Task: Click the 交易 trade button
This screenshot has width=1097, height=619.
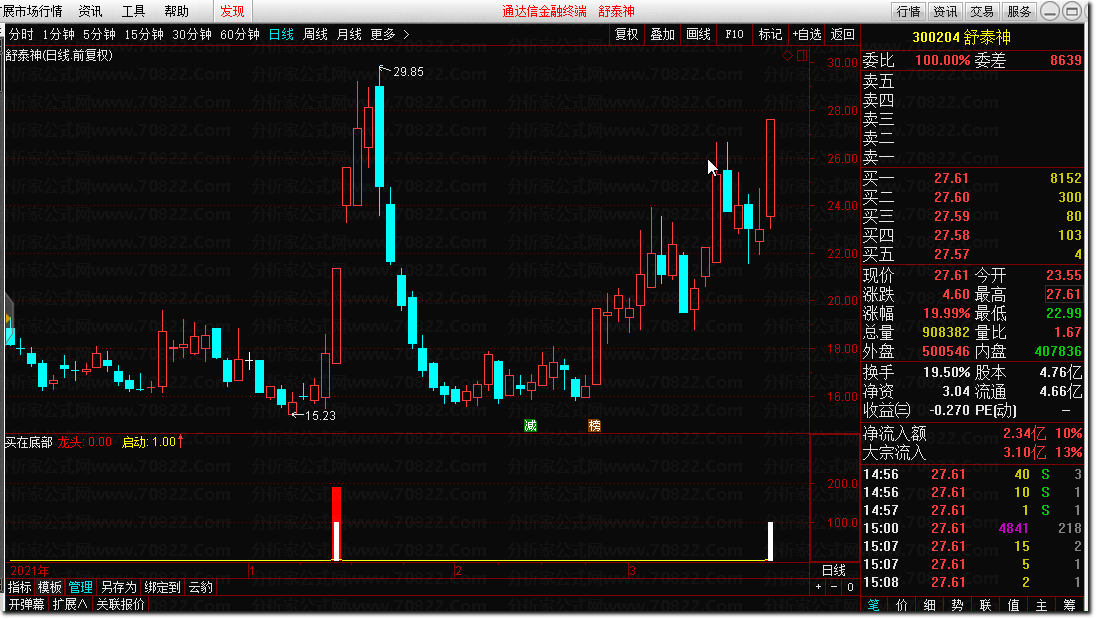Action: (x=982, y=11)
